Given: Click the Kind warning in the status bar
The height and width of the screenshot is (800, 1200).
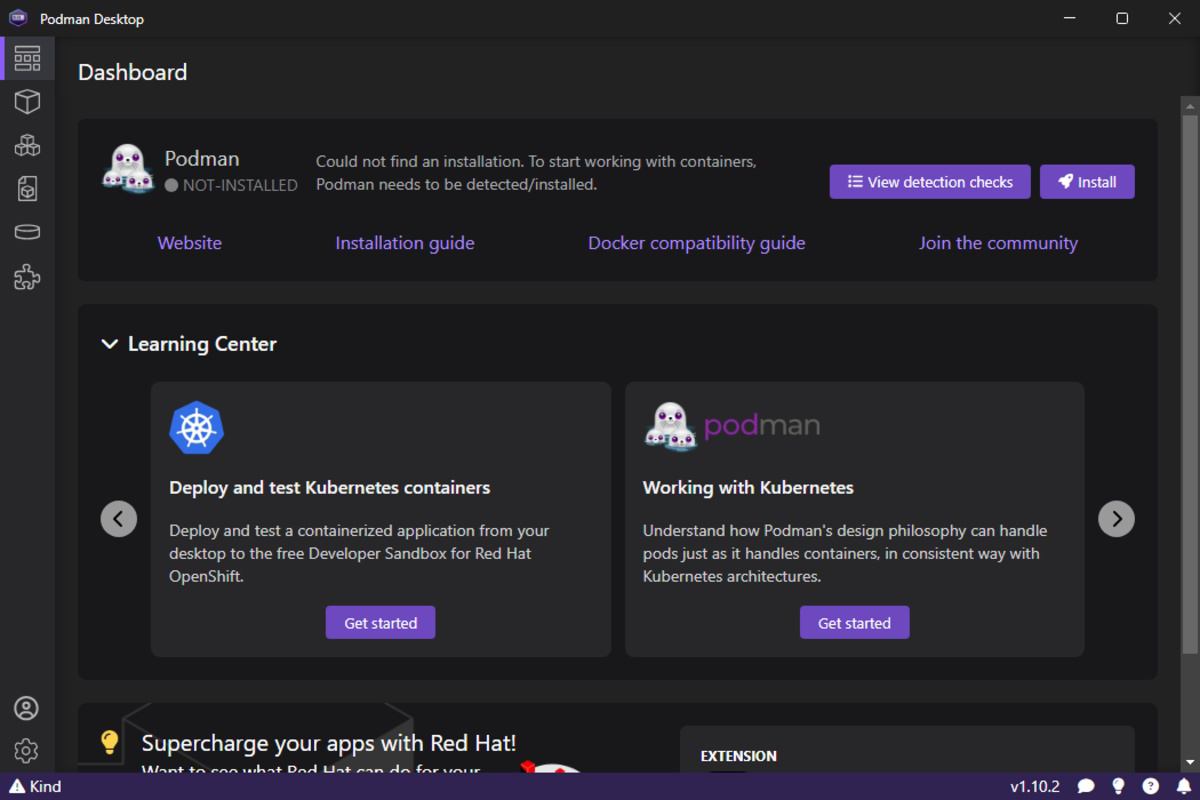Looking at the screenshot, I should (x=32, y=786).
